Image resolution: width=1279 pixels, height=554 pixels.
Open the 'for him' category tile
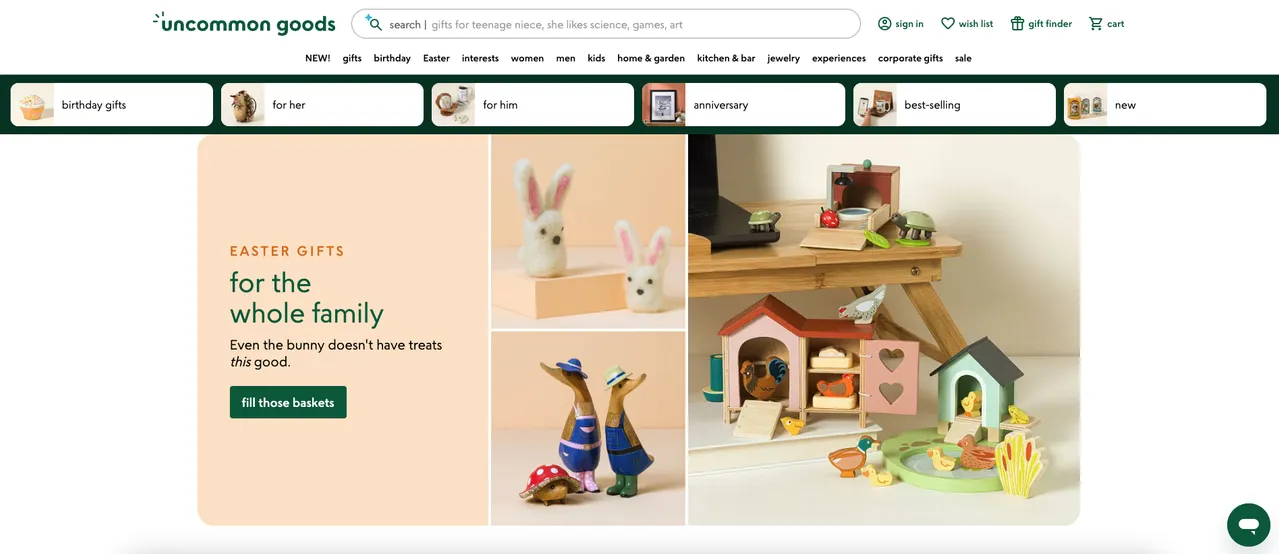(x=532, y=105)
